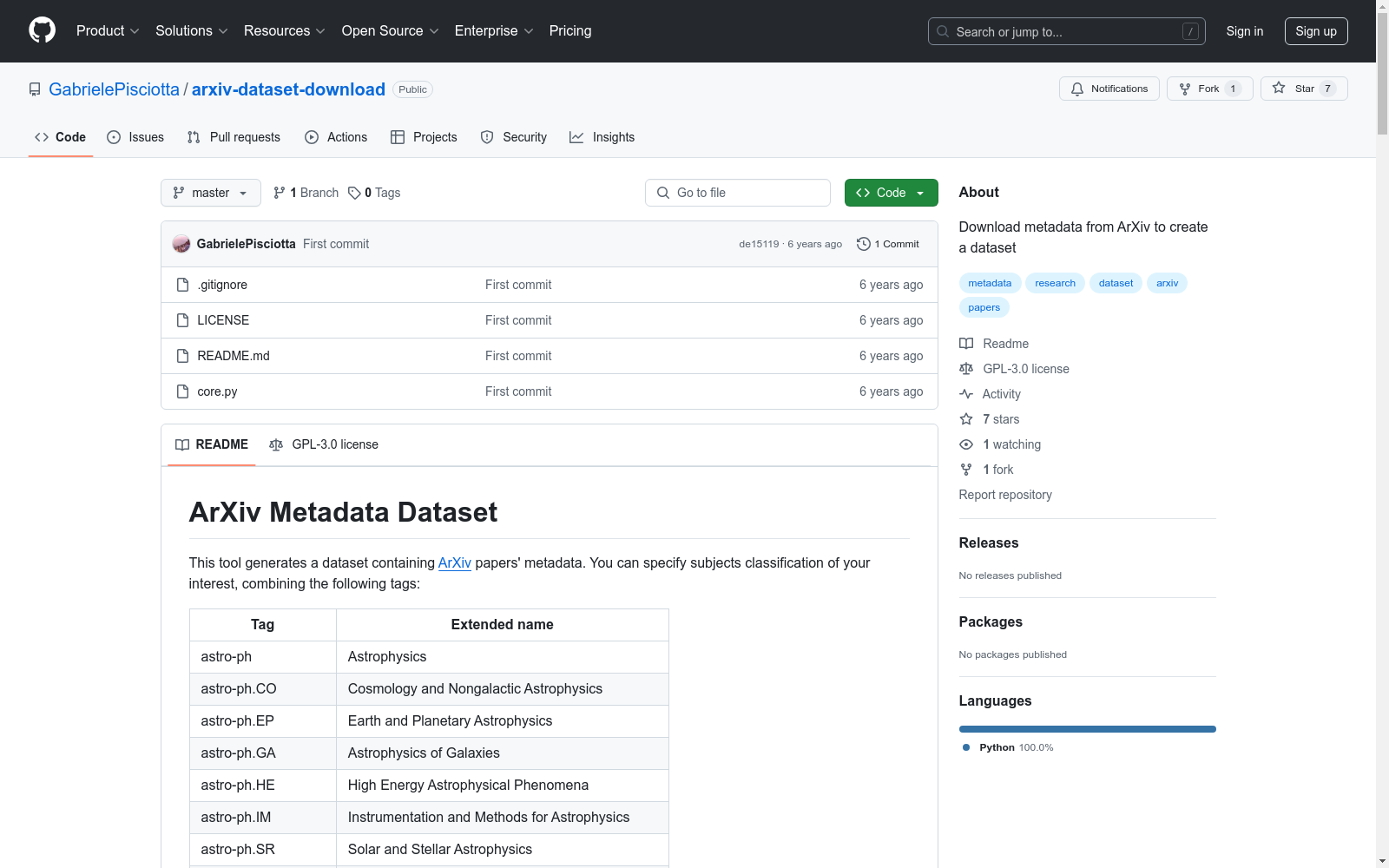Click the papers topic tag
The height and width of the screenshot is (868, 1389).
[x=984, y=307]
